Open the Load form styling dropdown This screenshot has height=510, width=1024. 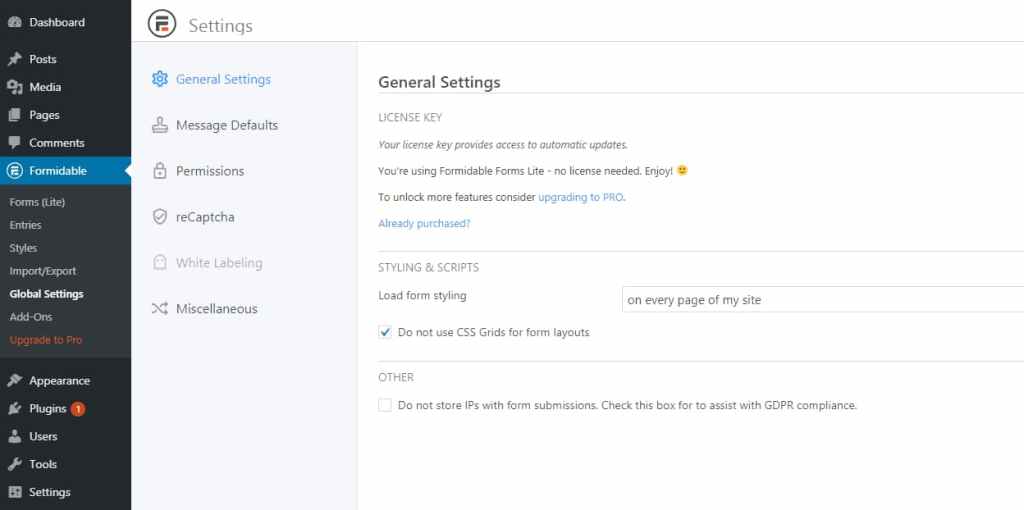(x=822, y=299)
